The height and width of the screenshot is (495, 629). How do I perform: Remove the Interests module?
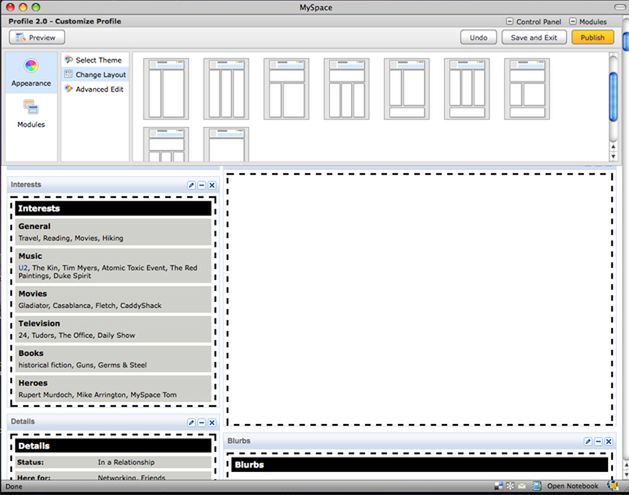pyautogui.click(x=212, y=185)
